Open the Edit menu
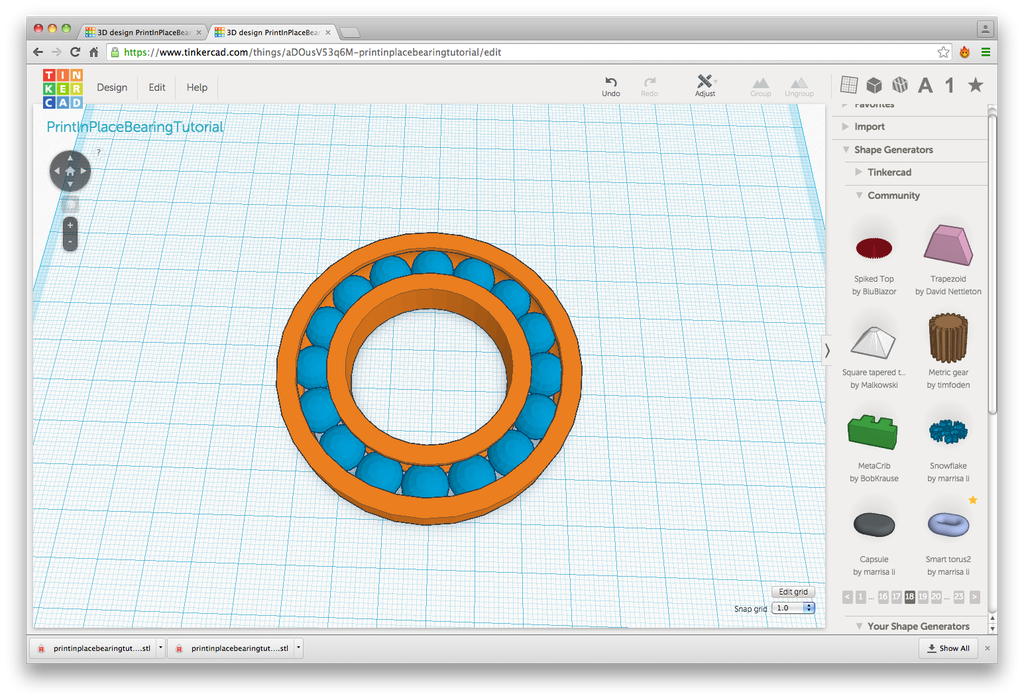The height and width of the screenshot is (700, 1024). click(157, 88)
